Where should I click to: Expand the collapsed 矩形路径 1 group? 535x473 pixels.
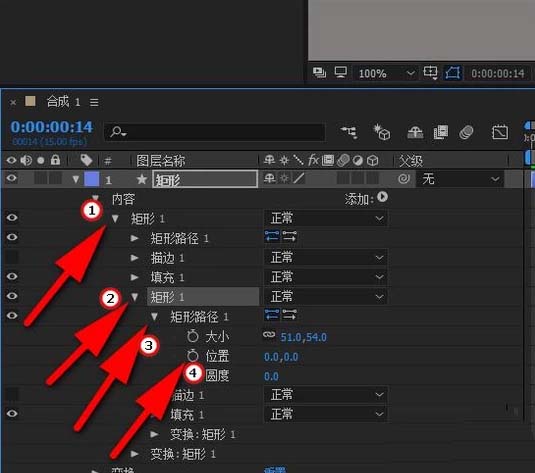135,238
